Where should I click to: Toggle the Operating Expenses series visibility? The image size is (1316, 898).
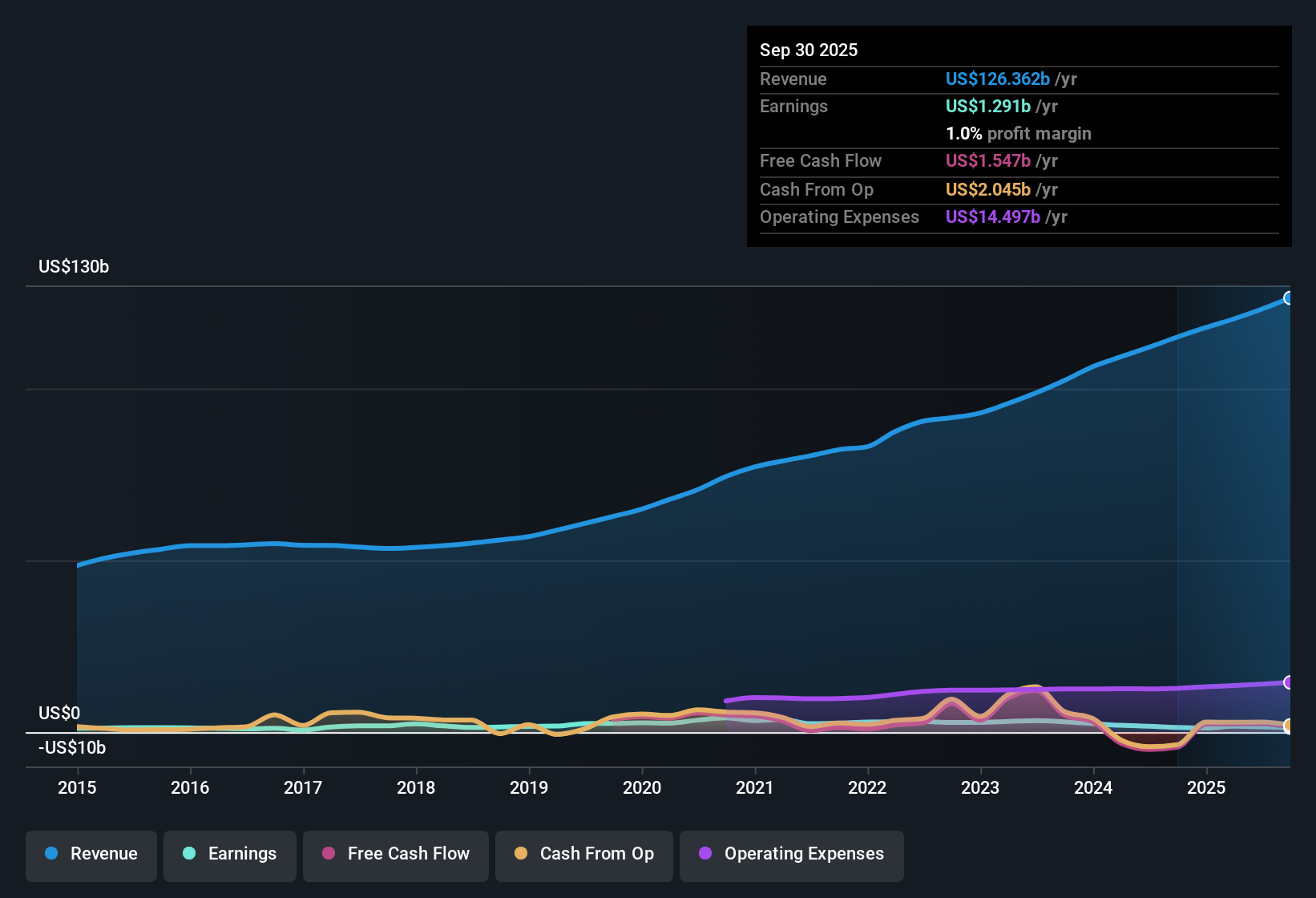pyautogui.click(x=791, y=854)
